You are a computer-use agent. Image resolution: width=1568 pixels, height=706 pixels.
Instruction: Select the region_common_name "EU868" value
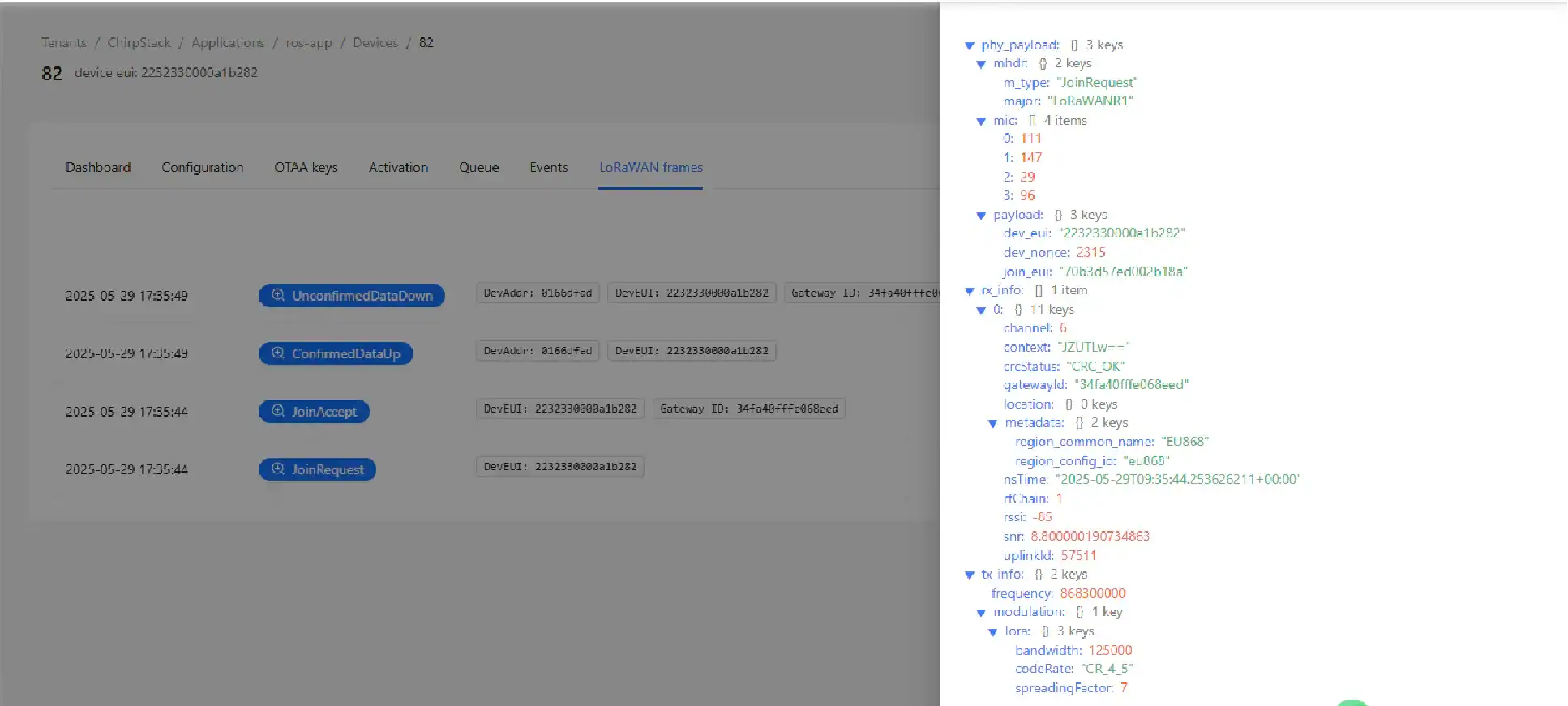(1185, 442)
